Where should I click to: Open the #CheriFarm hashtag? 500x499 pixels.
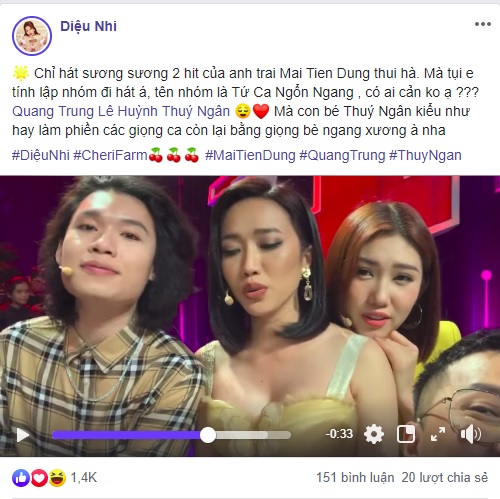tap(110, 155)
